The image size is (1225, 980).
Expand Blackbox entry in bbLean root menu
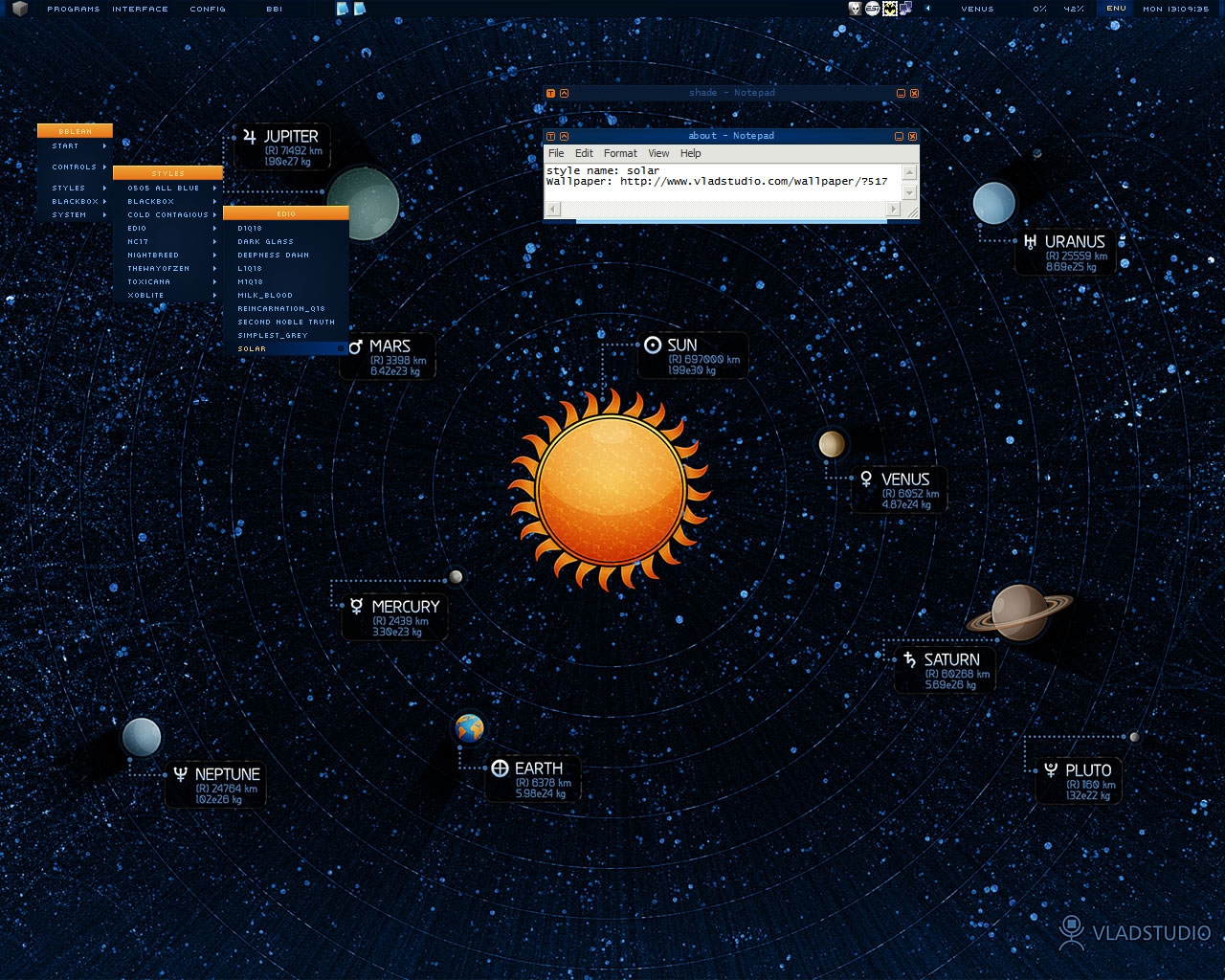75,202
